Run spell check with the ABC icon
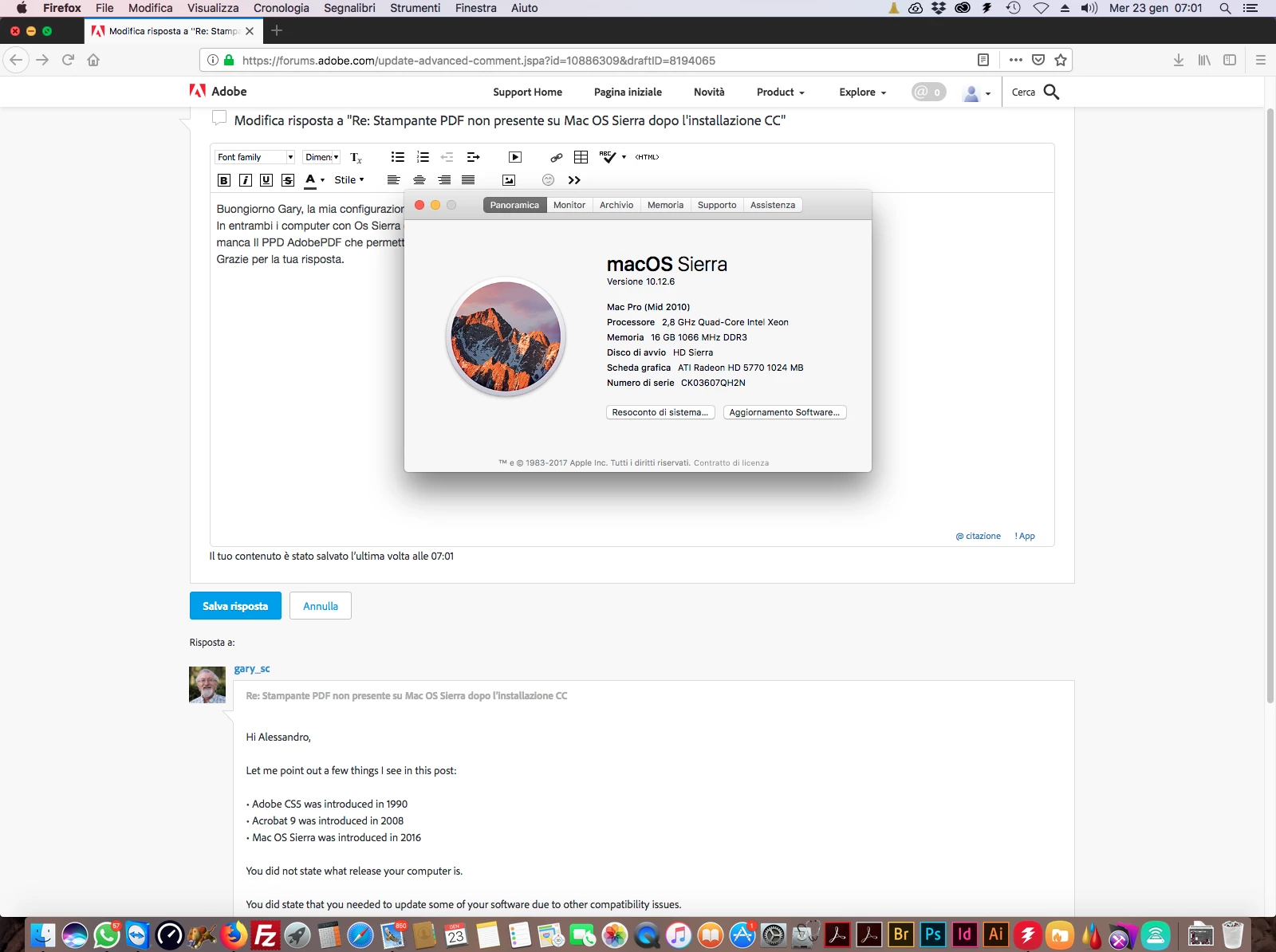The height and width of the screenshot is (952, 1276). pos(608,157)
